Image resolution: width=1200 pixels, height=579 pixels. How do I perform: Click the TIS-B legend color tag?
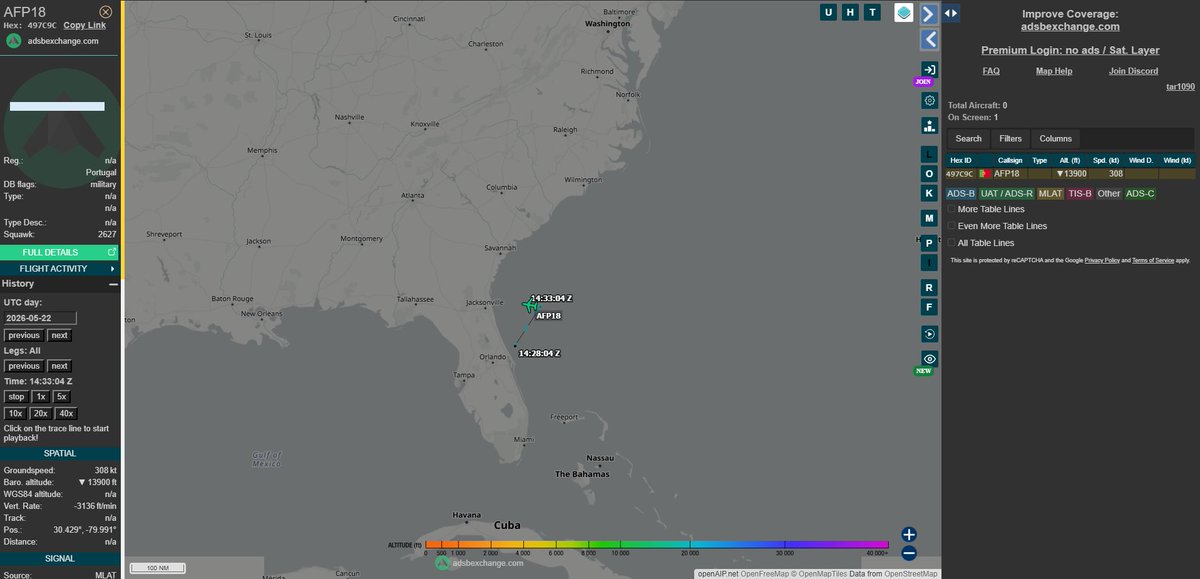click(x=1080, y=193)
